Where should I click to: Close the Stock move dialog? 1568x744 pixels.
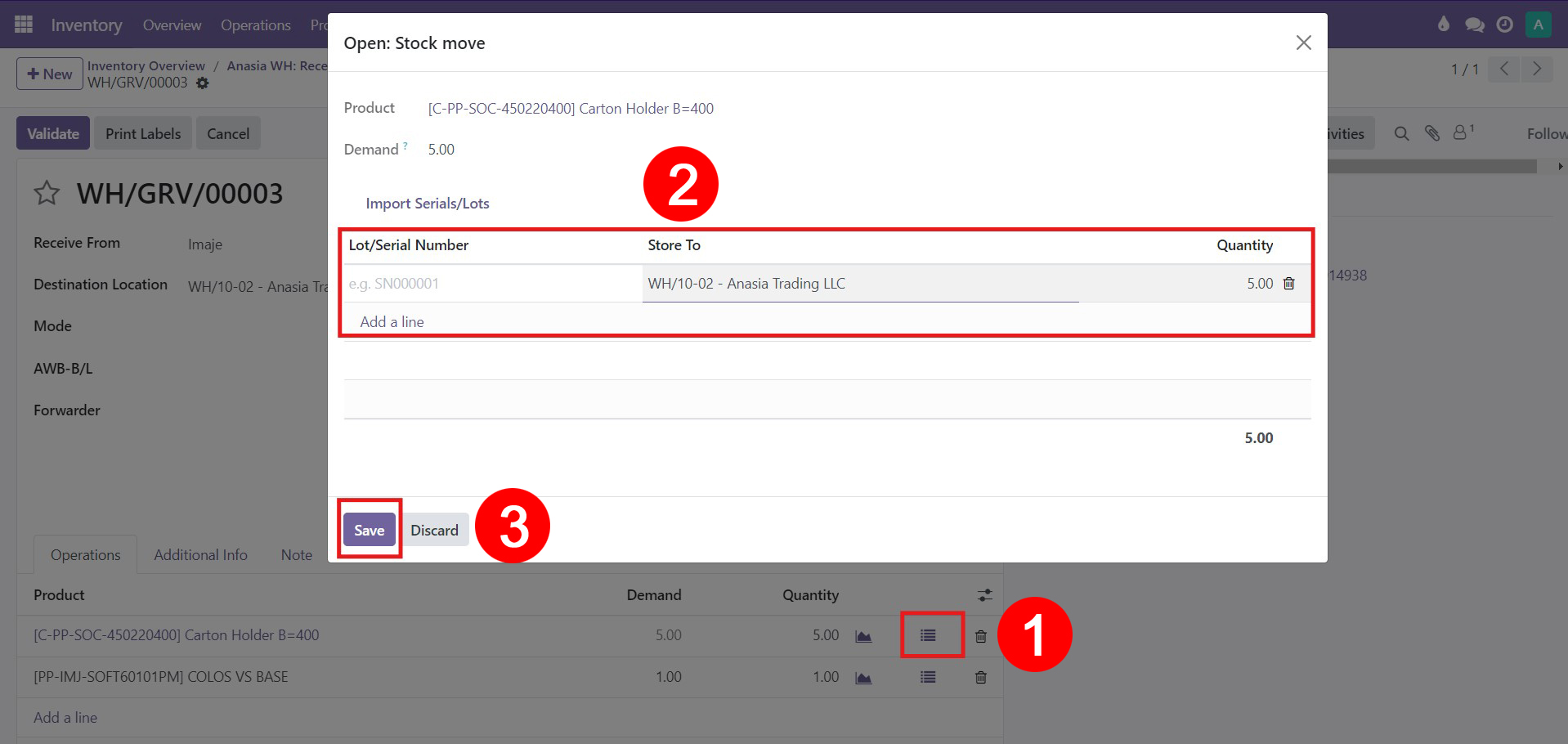tap(1303, 43)
